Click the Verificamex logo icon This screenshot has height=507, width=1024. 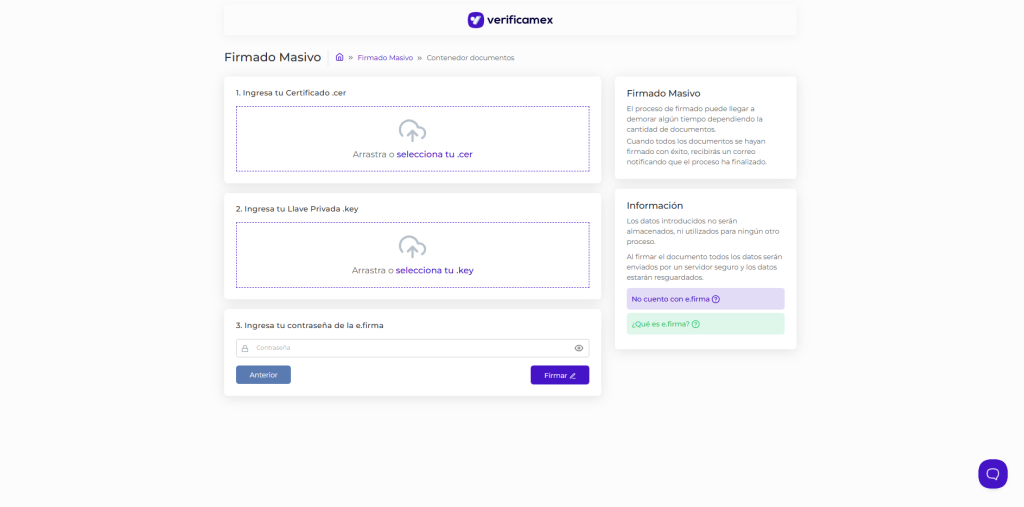476,20
